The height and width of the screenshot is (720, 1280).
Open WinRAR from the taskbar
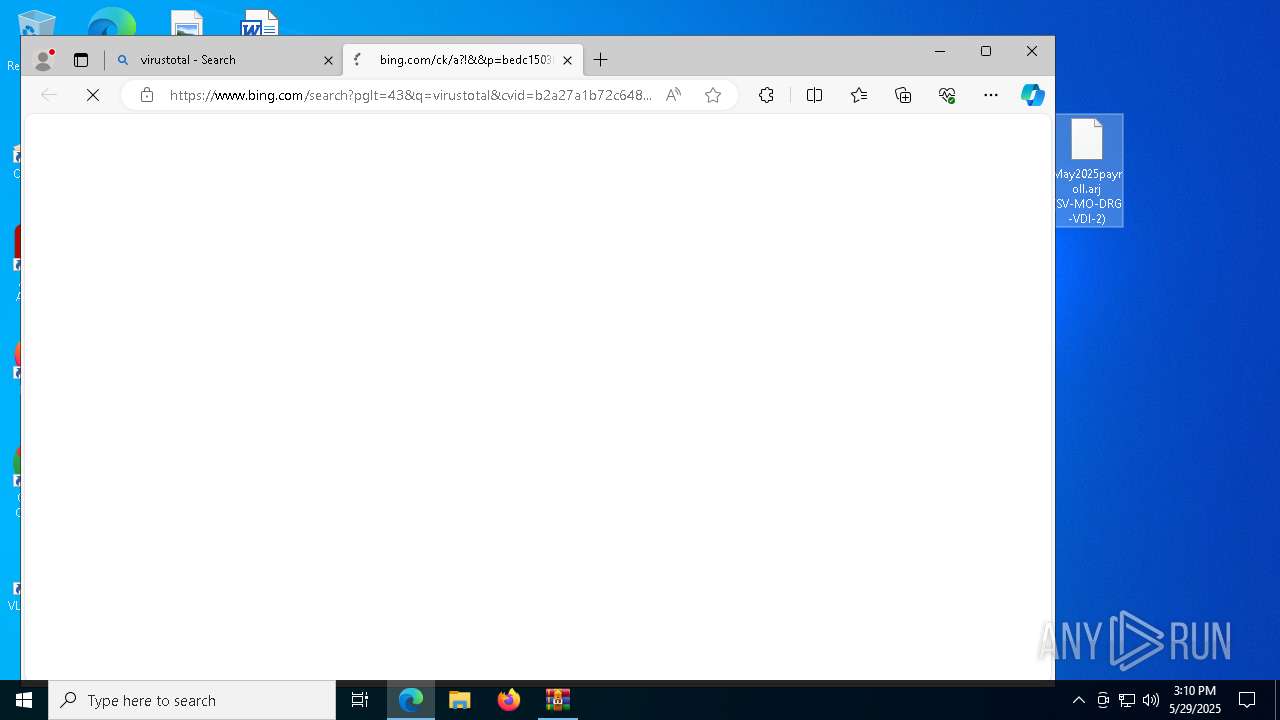(x=558, y=700)
